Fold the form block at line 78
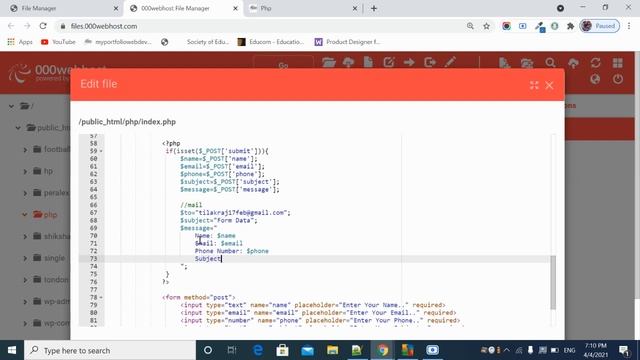This screenshot has height=360, width=640. pos(101,298)
